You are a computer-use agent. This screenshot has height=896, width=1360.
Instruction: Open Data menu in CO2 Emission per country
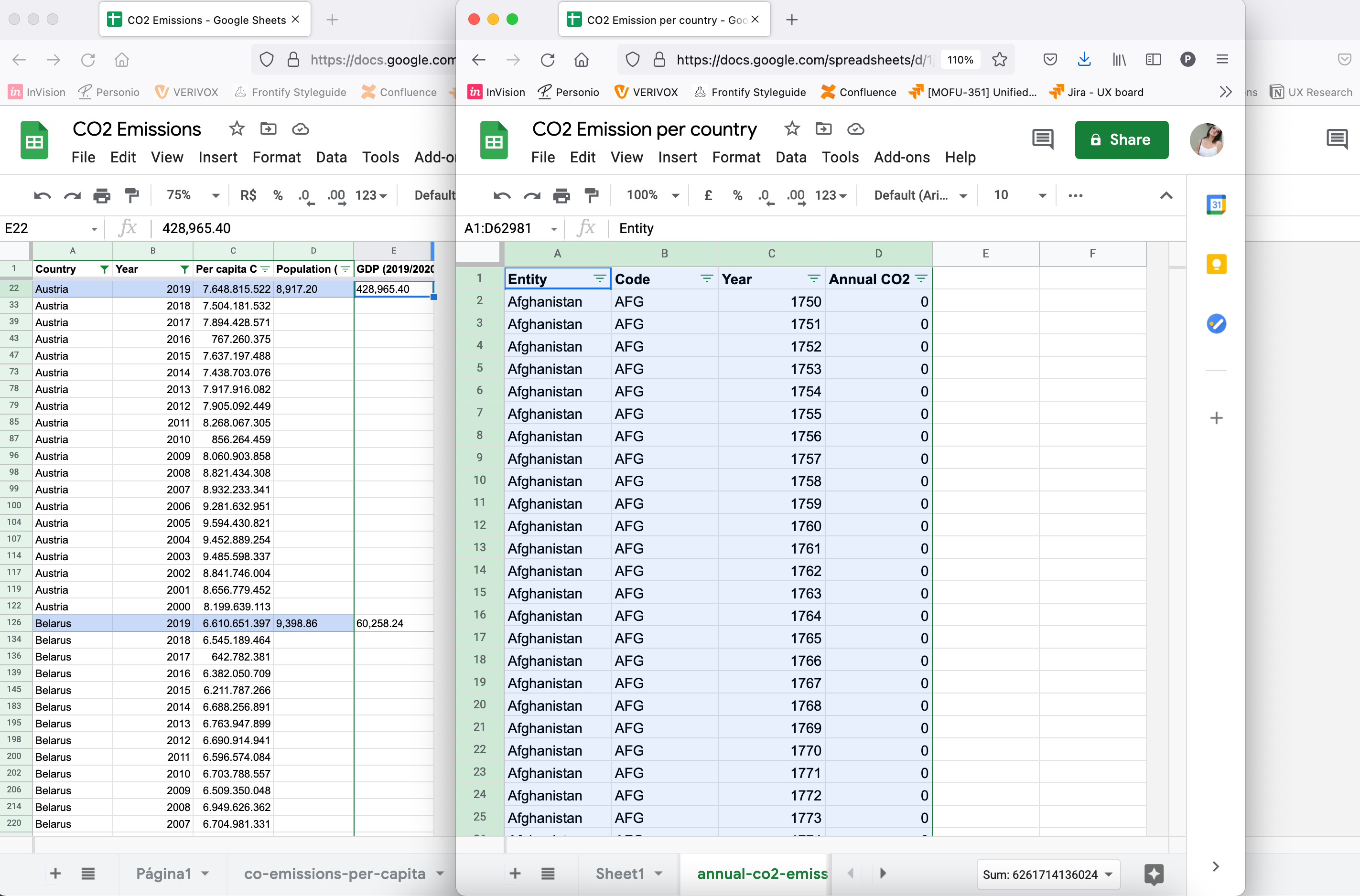[790, 157]
